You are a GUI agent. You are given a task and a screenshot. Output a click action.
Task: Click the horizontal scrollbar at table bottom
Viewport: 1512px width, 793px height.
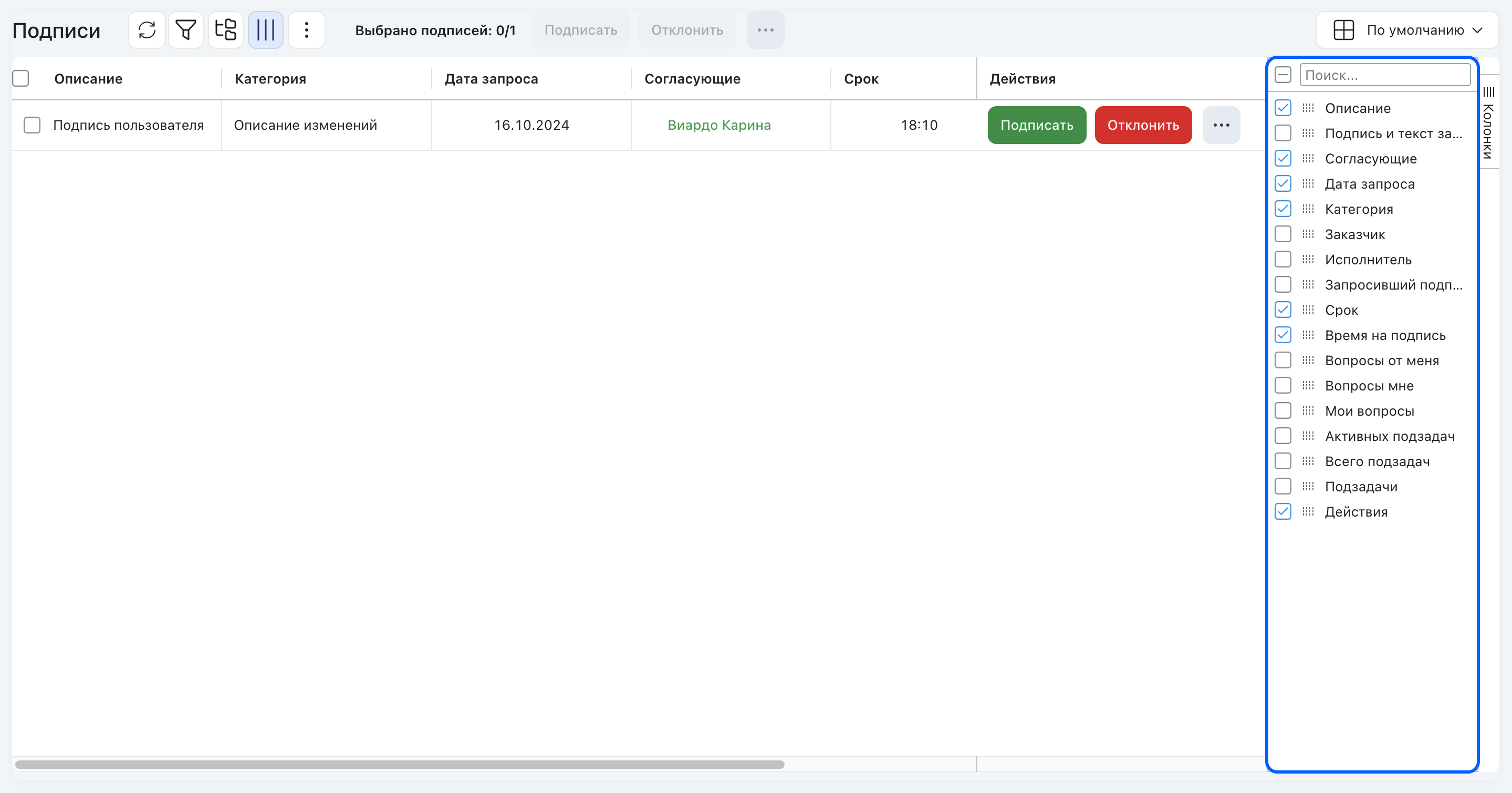click(400, 764)
